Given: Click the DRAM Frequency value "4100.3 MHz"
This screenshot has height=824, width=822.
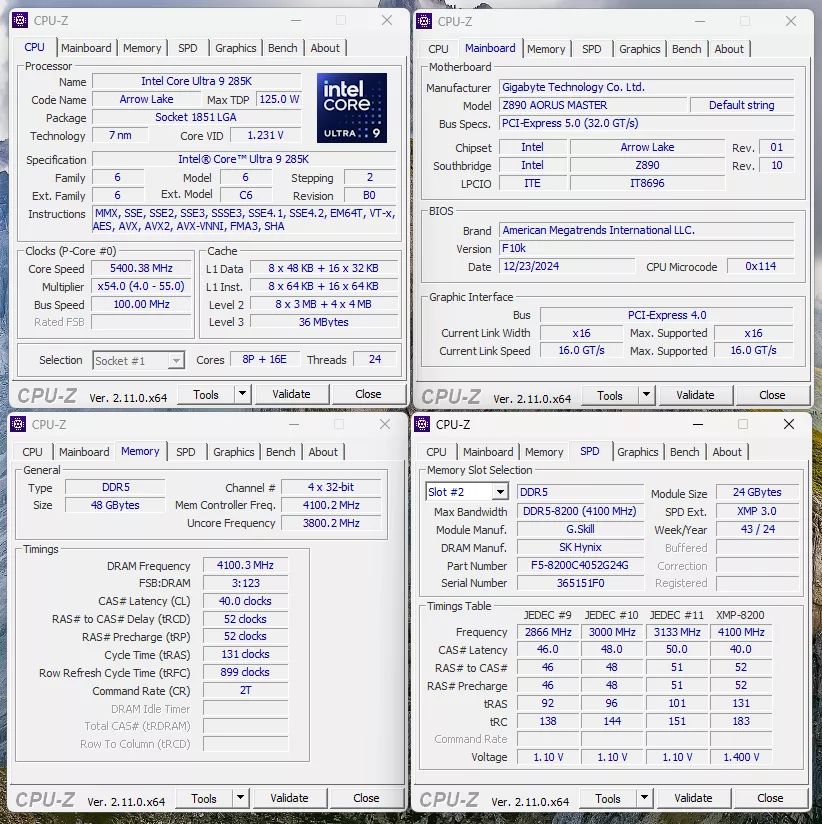Looking at the screenshot, I should (245, 565).
